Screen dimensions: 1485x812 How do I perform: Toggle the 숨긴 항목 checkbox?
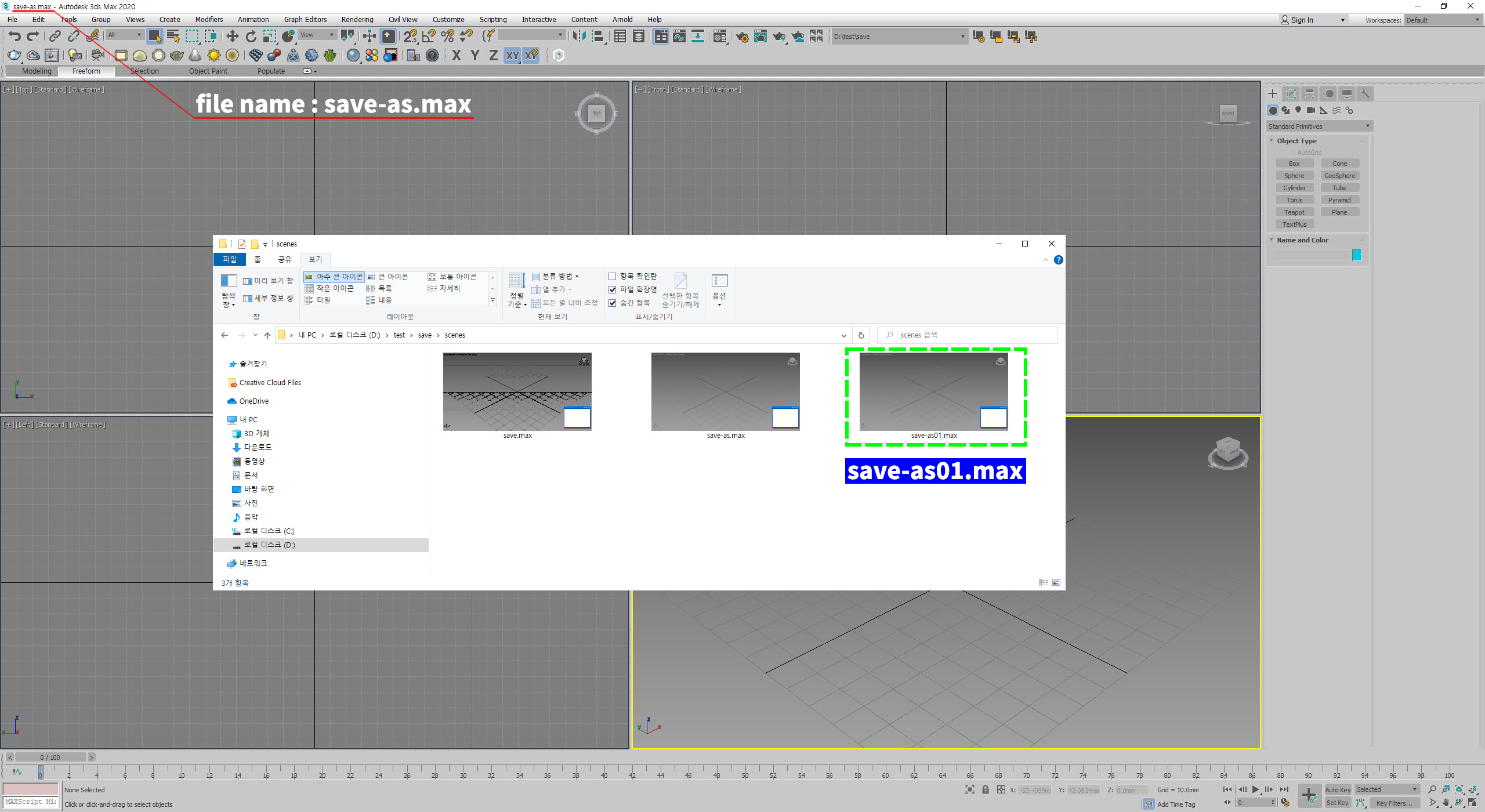[612, 303]
